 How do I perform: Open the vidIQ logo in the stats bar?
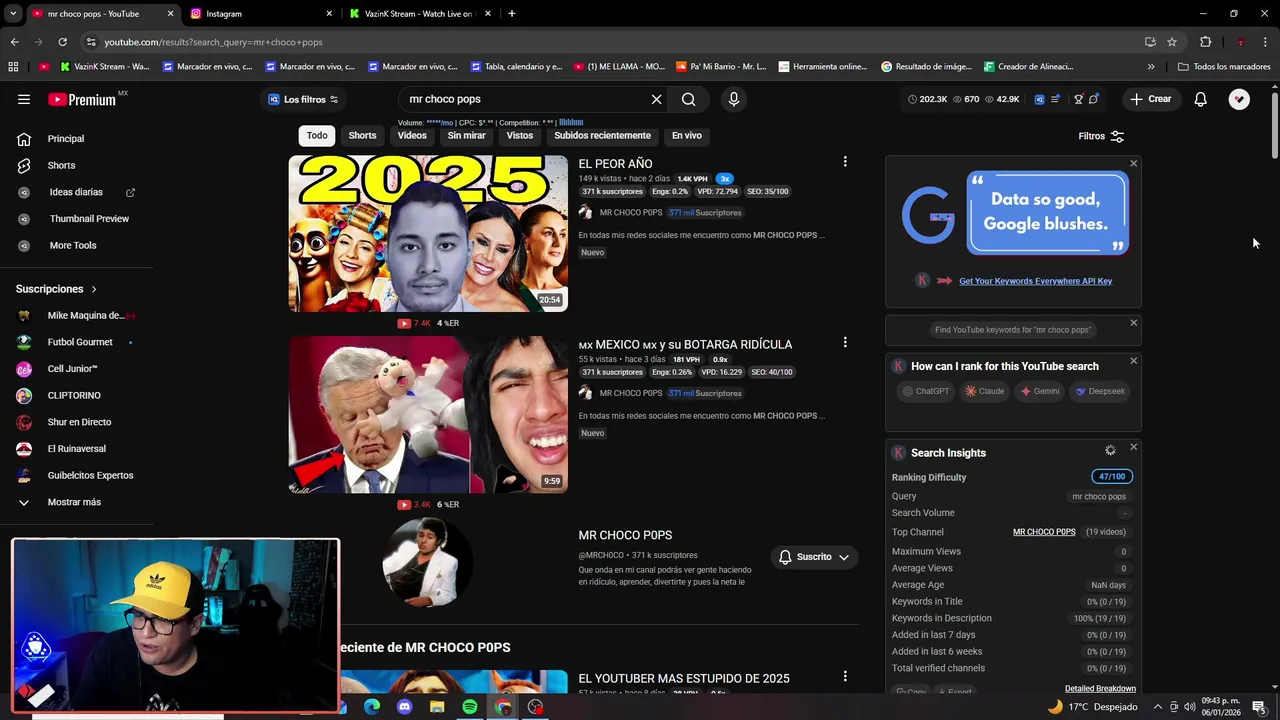pyautogui.click(x=1039, y=99)
